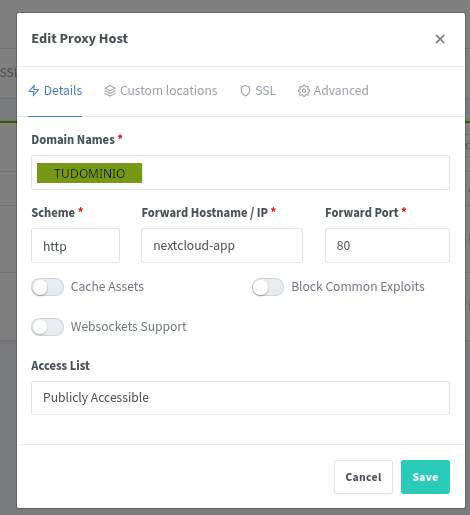Close the Edit Proxy Host dialog
The image size is (470, 515).
tap(440, 39)
